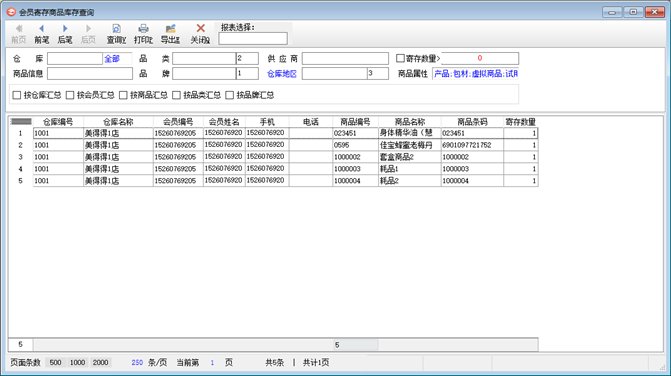Sort by 商品条码 column header
Screen dimensions: 671x376
pos(472,122)
